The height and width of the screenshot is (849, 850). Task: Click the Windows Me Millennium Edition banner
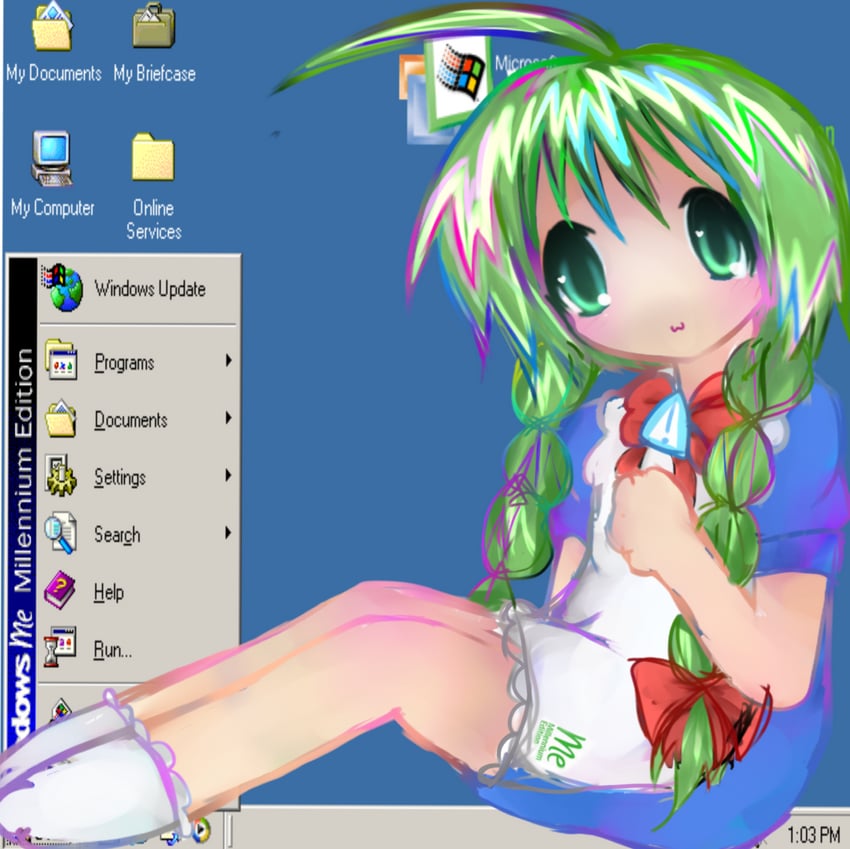[22, 500]
